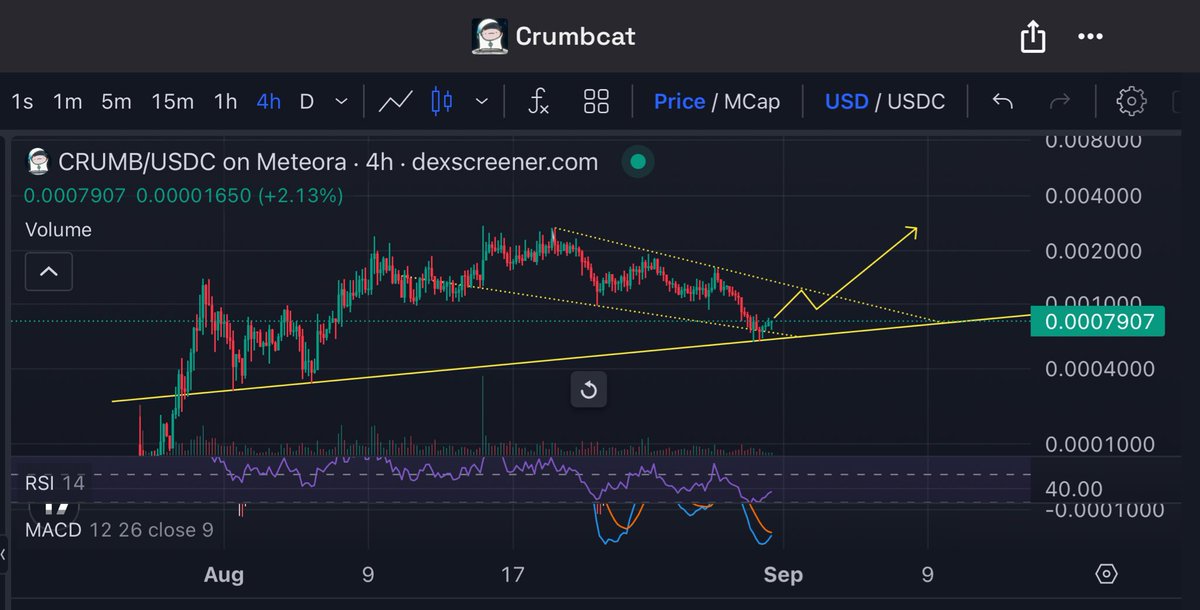Select USDC as quote currency
The image size is (1200, 610).
click(x=916, y=101)
